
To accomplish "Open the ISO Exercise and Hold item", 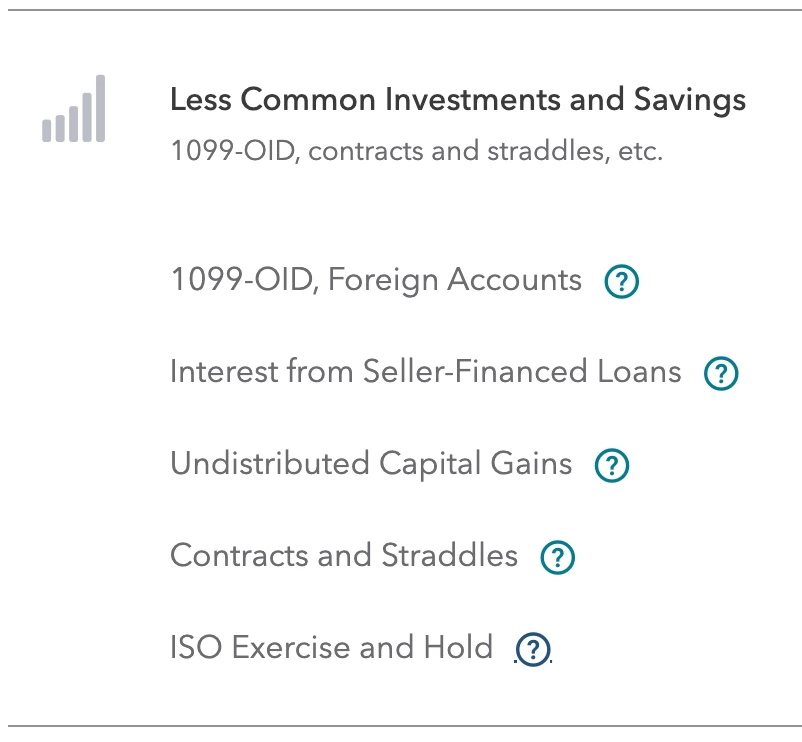I will pos(331,648).
